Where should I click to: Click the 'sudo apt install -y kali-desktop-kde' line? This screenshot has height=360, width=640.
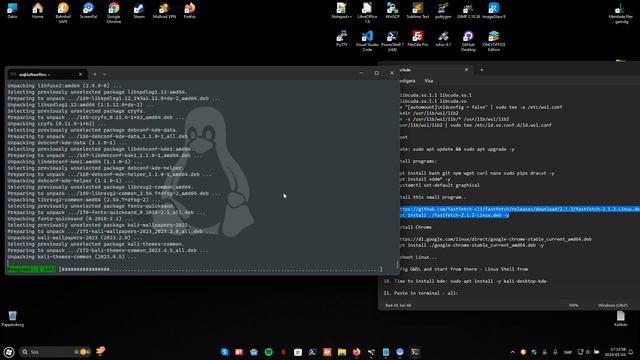[x=498, y=281]
